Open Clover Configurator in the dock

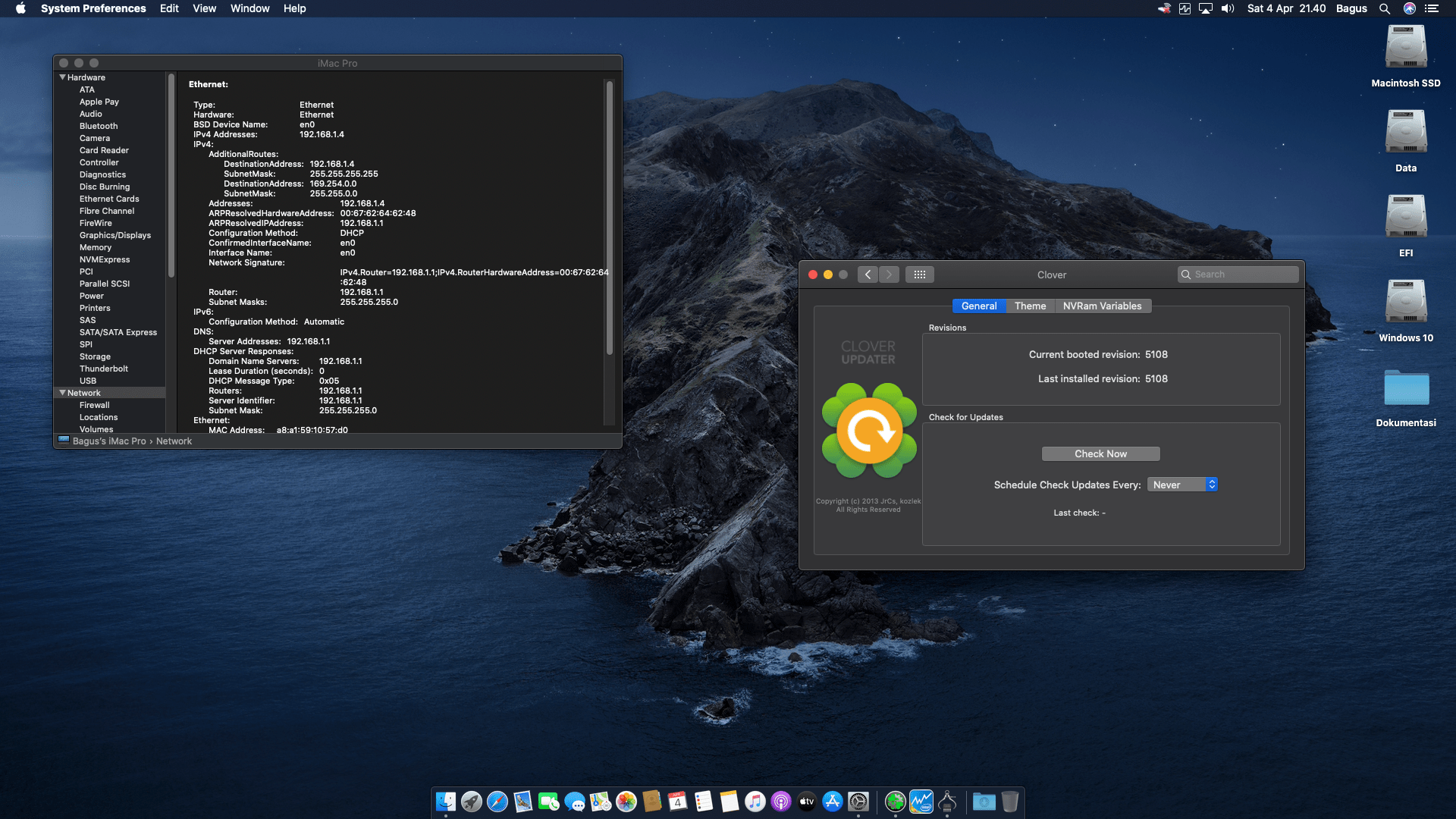pyautogui.click(x=896, y=802)
